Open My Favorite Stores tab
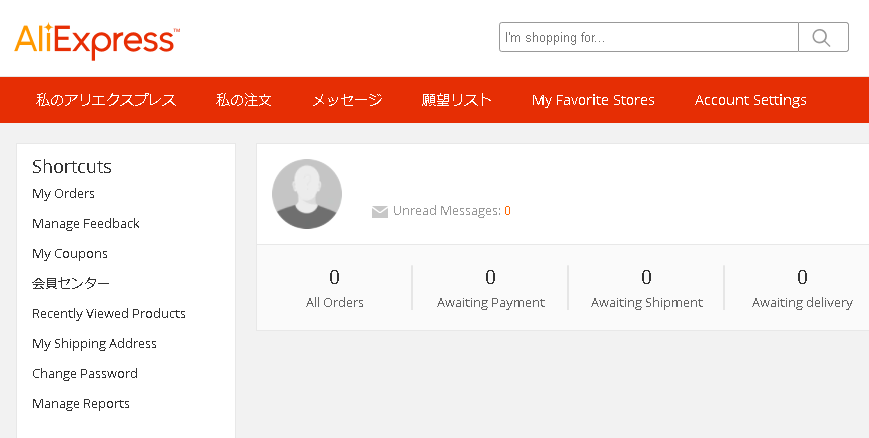The width and height of the screenshot is (869, 438). pos(593,100)
